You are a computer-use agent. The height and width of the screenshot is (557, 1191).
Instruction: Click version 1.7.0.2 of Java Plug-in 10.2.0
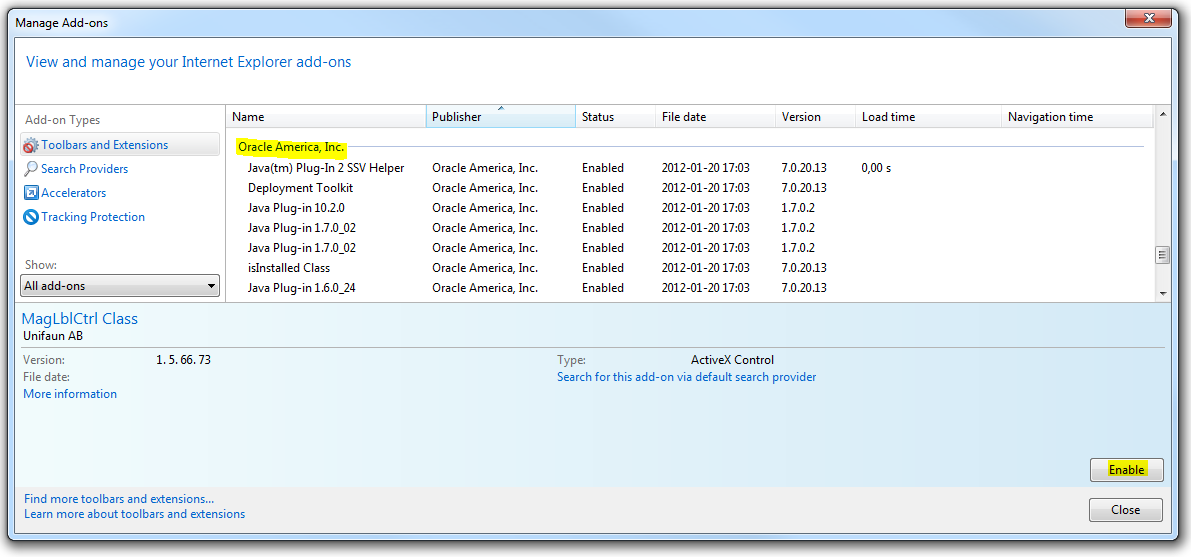pyautogui.click(x=798, y=207)
